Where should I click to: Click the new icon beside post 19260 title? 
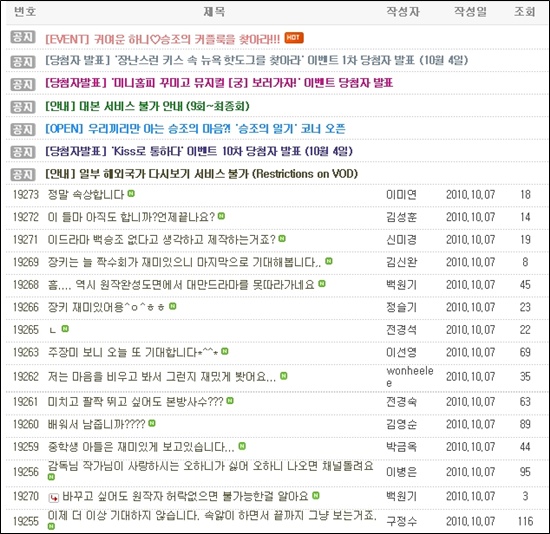coord(152,423)
